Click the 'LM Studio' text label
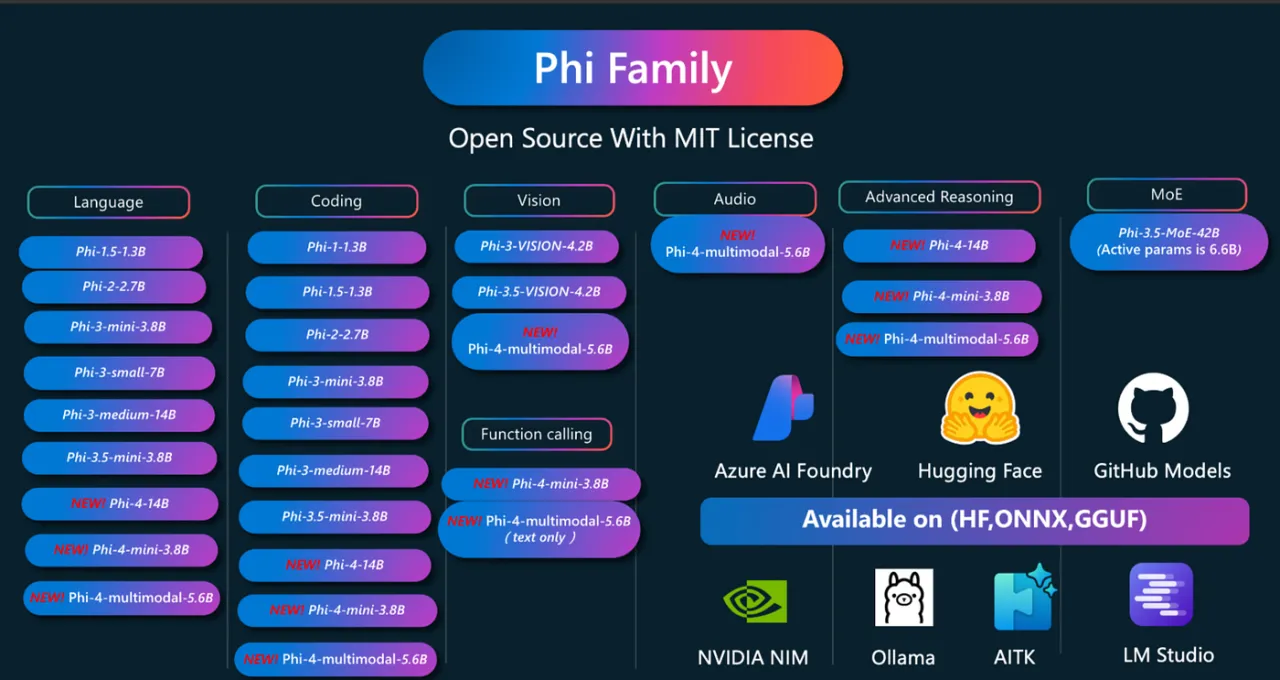Image resolution: width=1280 pixels, height=680 pixels. (1168, 655)
